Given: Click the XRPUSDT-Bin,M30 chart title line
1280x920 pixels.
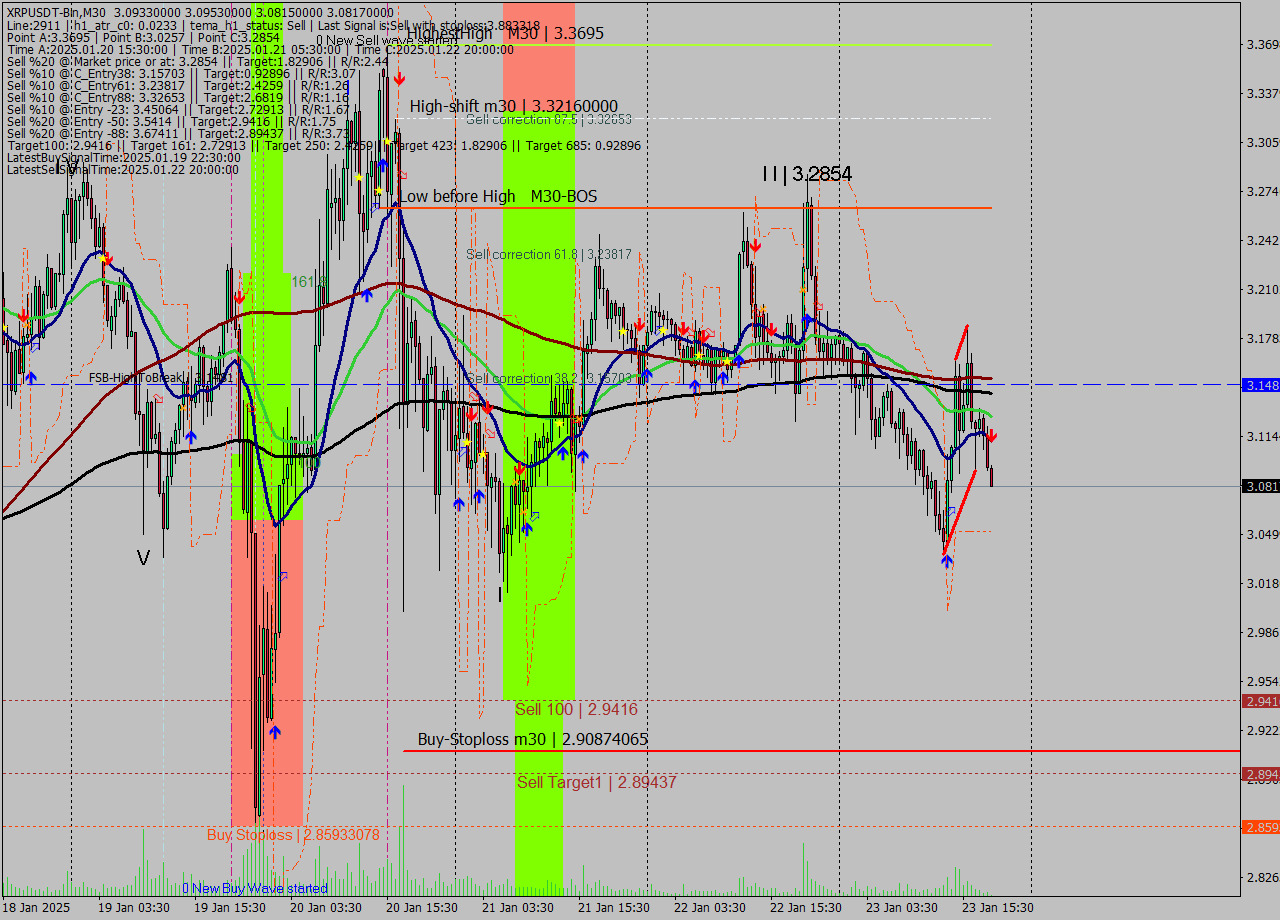Looking at the screenshot, I should click(x=200, y=11).
